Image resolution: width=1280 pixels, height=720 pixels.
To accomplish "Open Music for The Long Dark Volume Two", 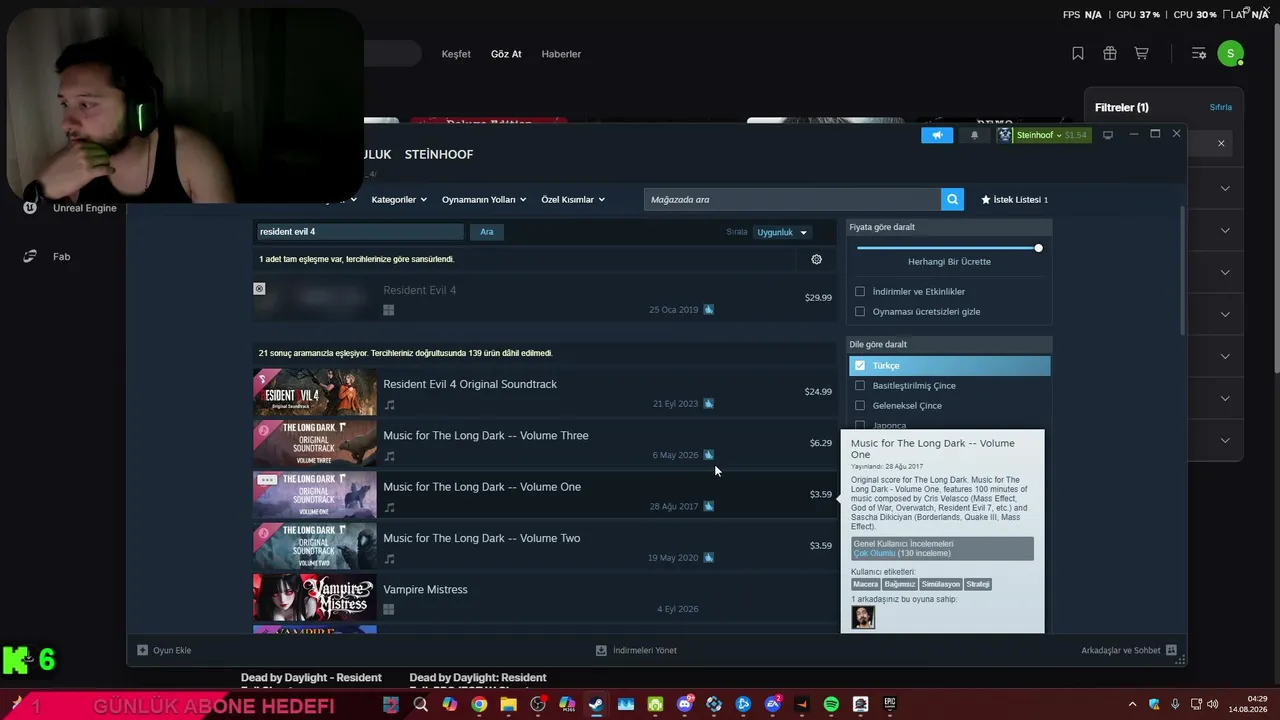I will 545,546.
